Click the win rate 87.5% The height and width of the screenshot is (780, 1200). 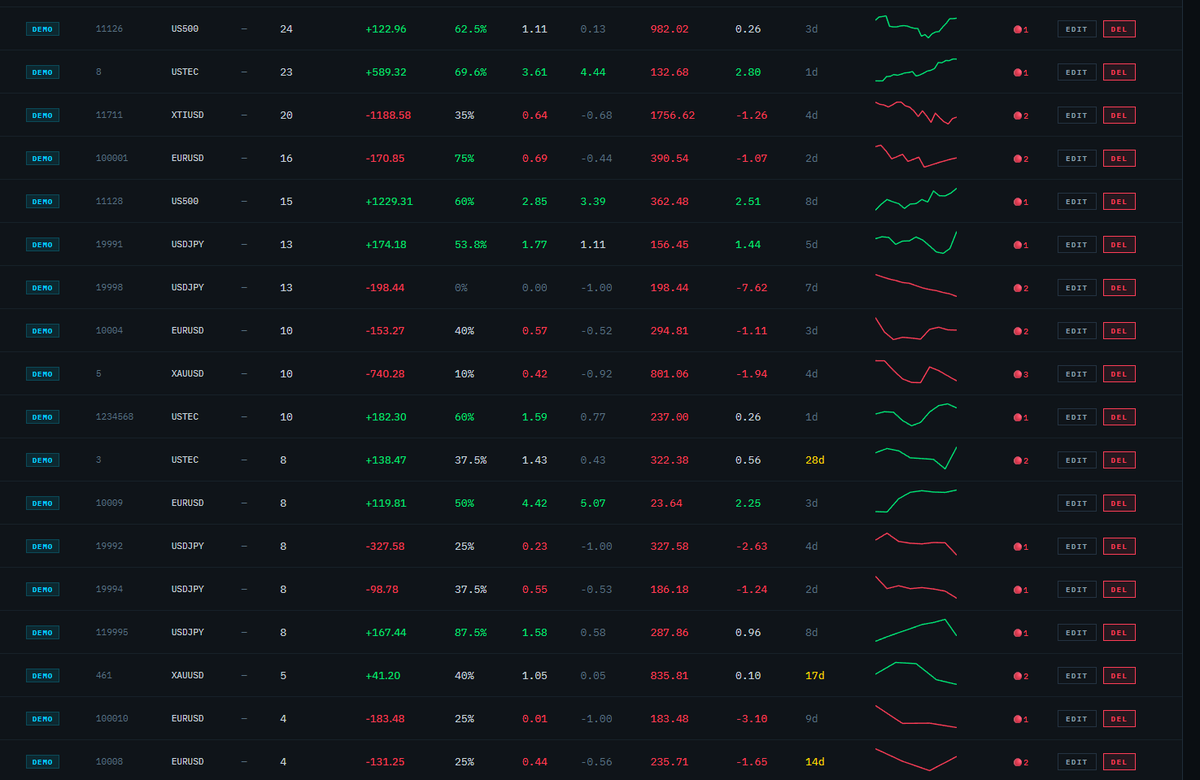point(471,632)
